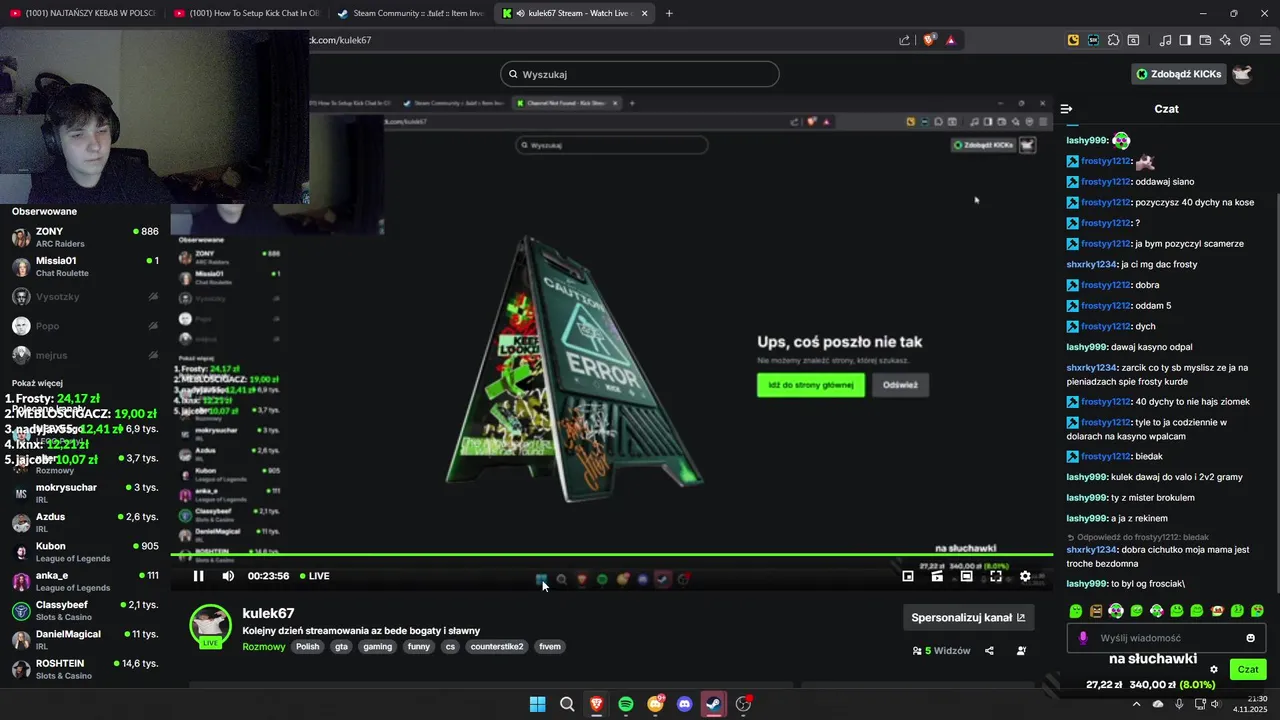Open the mokrysuchar IRL channel

85,494
